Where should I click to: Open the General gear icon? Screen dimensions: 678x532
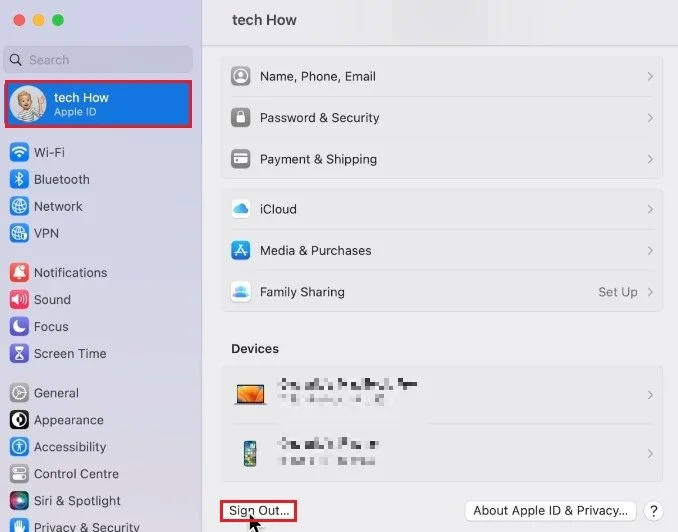click(19, 393)
